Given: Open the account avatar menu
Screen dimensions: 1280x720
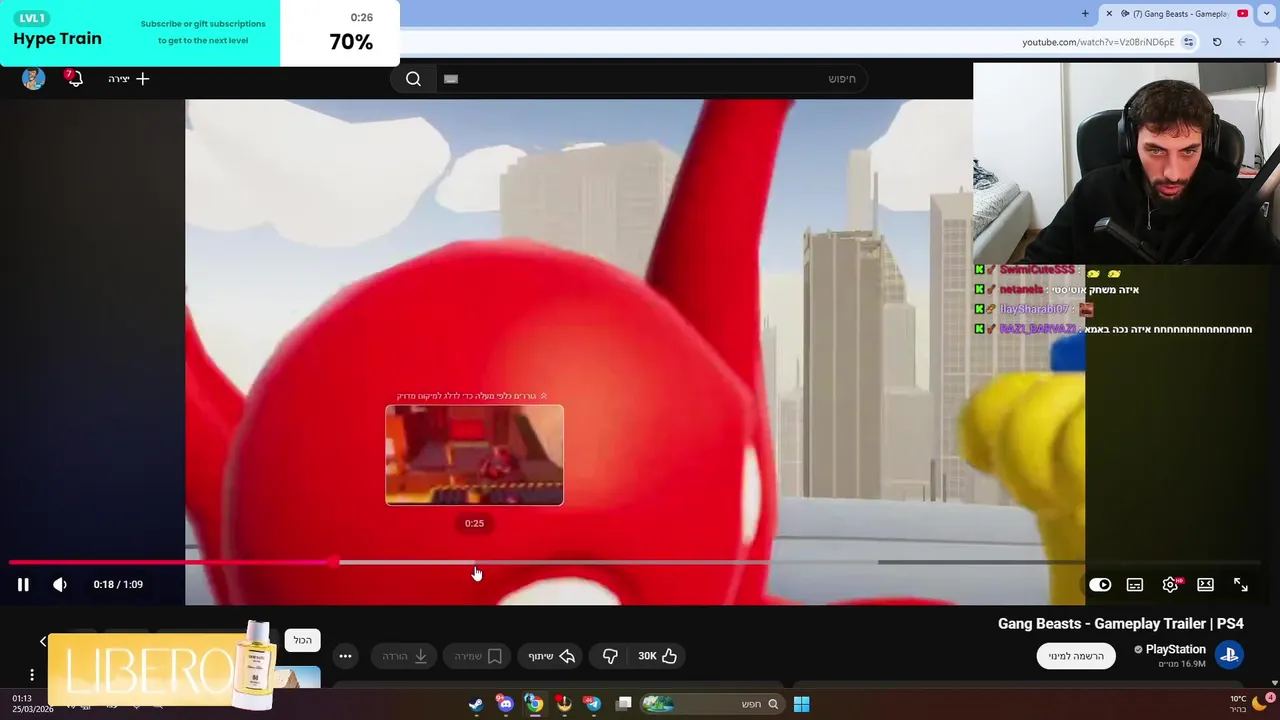Looking at the screenshot, I should tap(33, 79).
